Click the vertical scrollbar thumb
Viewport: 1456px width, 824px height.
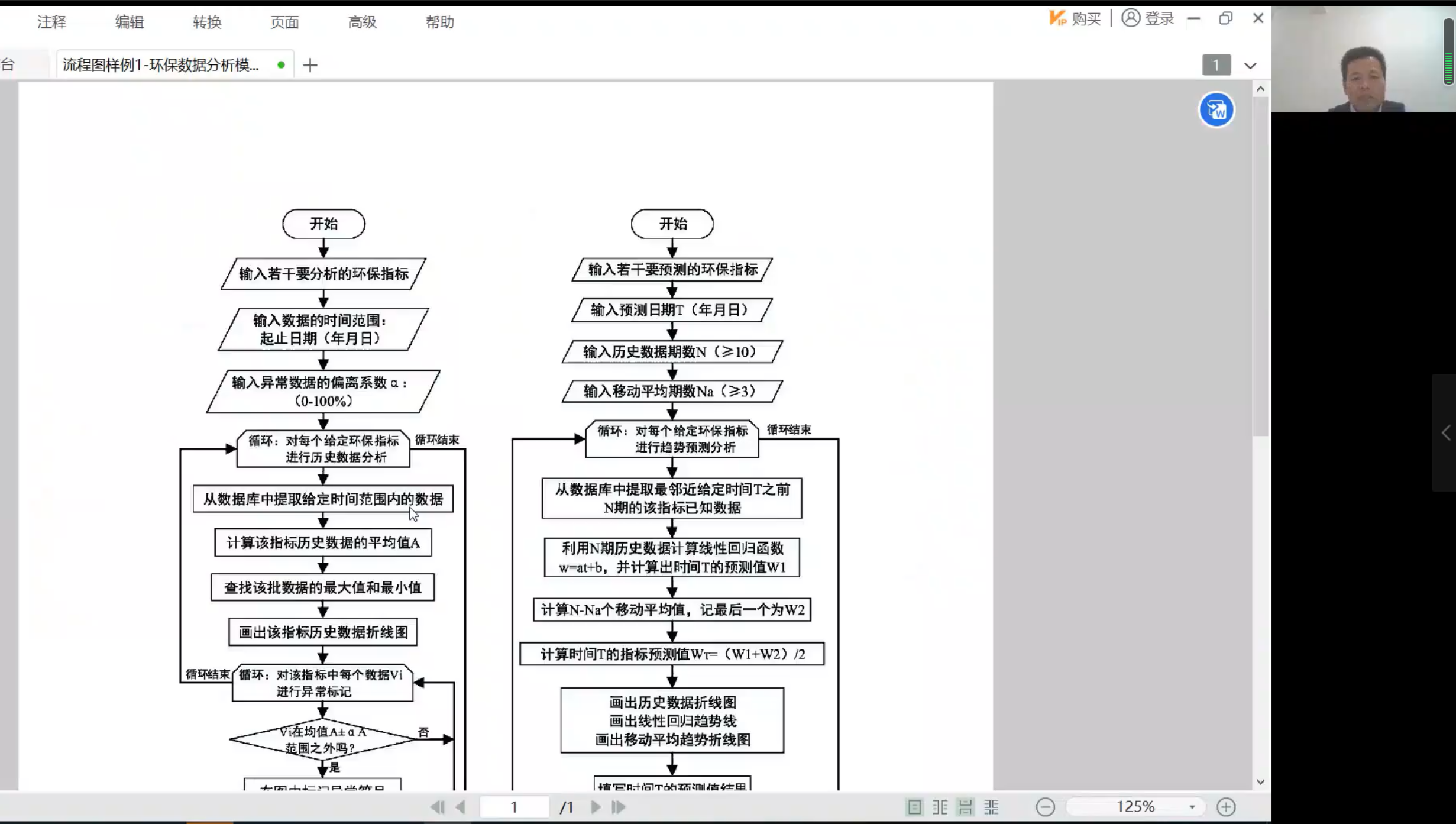click(x=1260, y=266)
